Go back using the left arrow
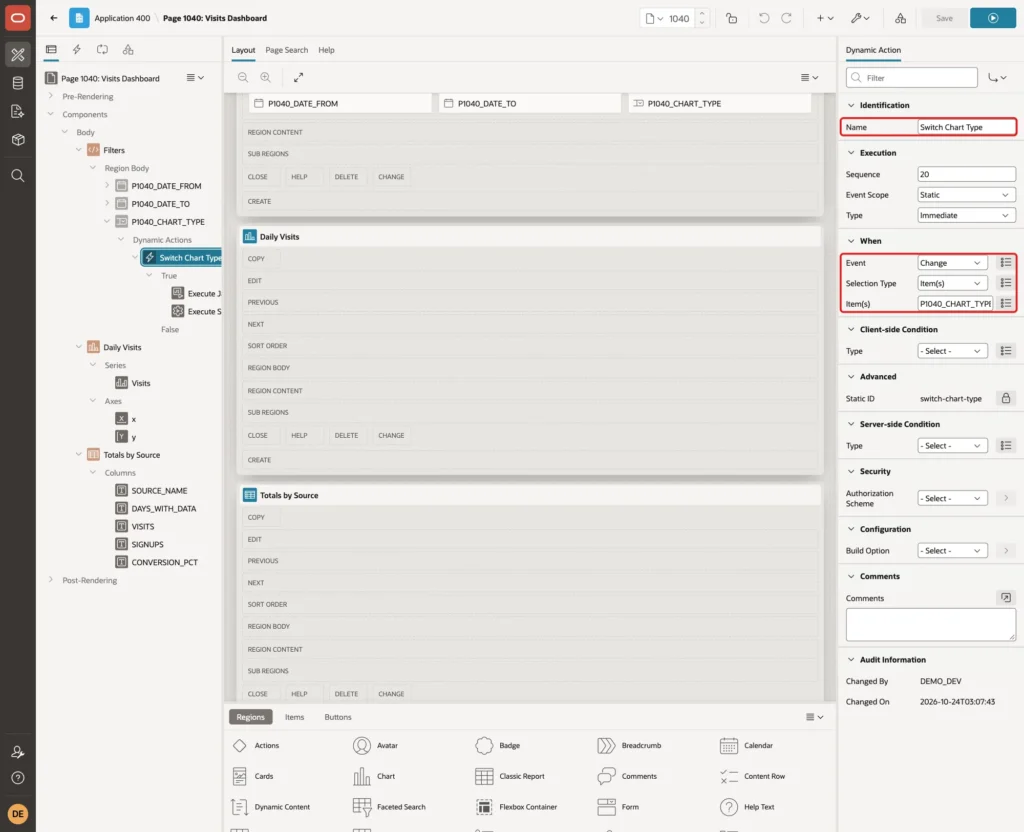 pos(54,18)
